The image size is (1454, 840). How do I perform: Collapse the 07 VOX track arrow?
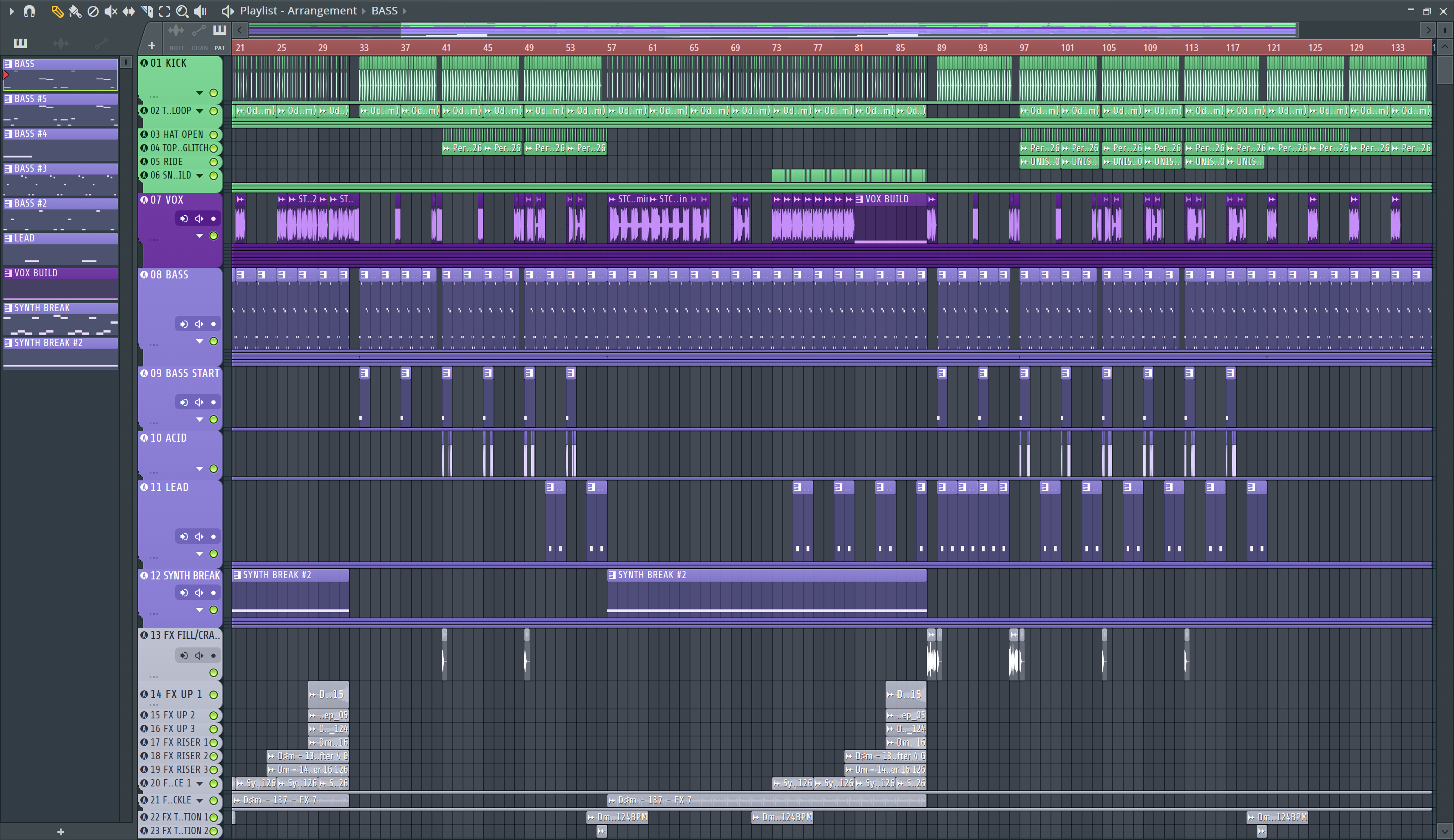pos(200,236)
